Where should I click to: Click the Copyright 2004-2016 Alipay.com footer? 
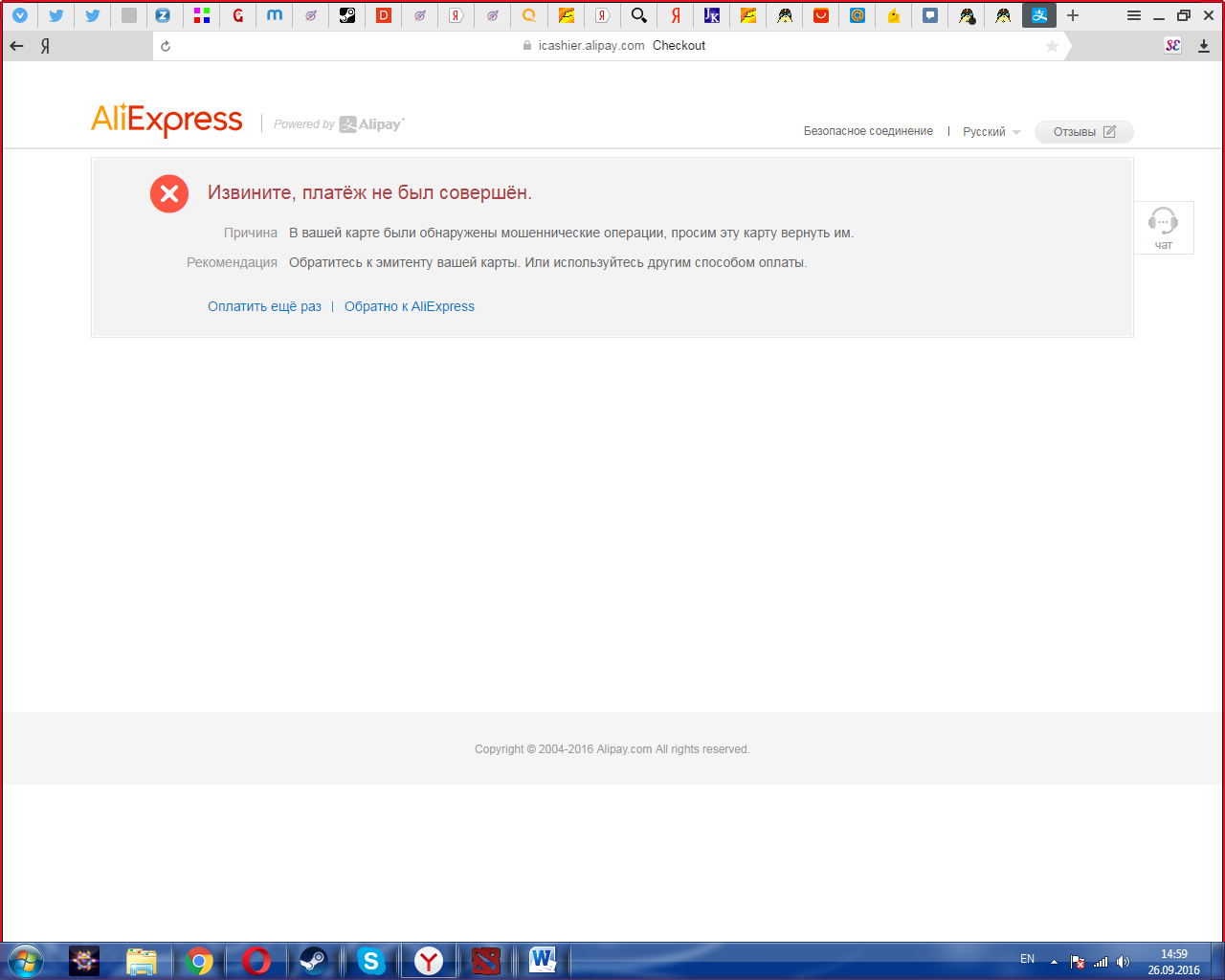[x=612, y=749]
